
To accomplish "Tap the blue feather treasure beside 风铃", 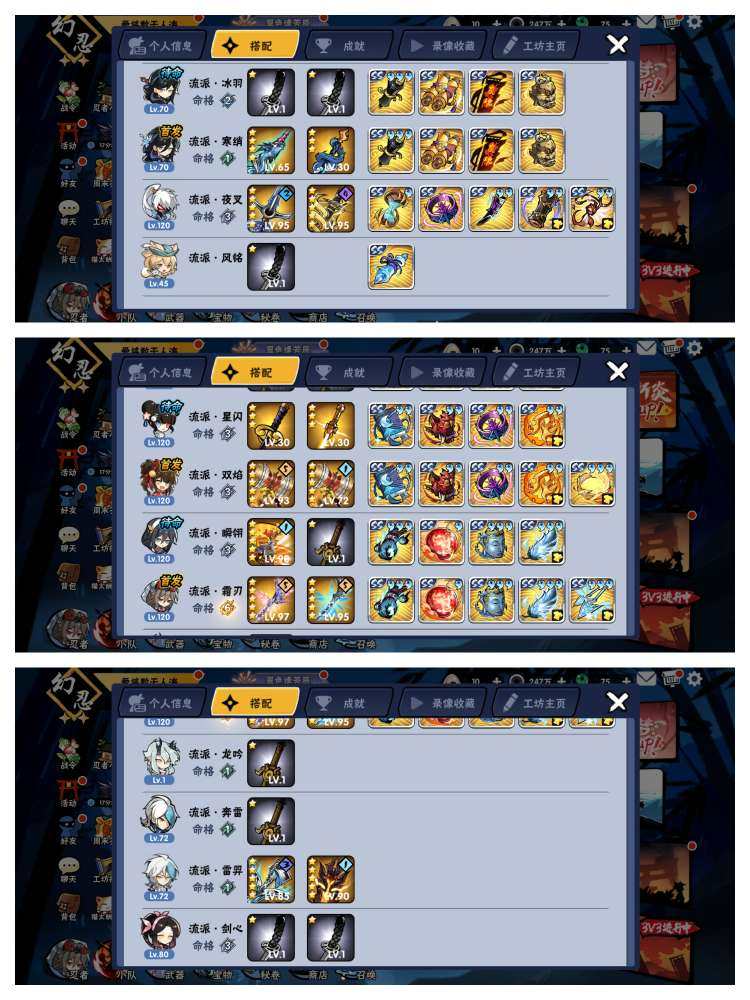I will (x=391, y=267).
